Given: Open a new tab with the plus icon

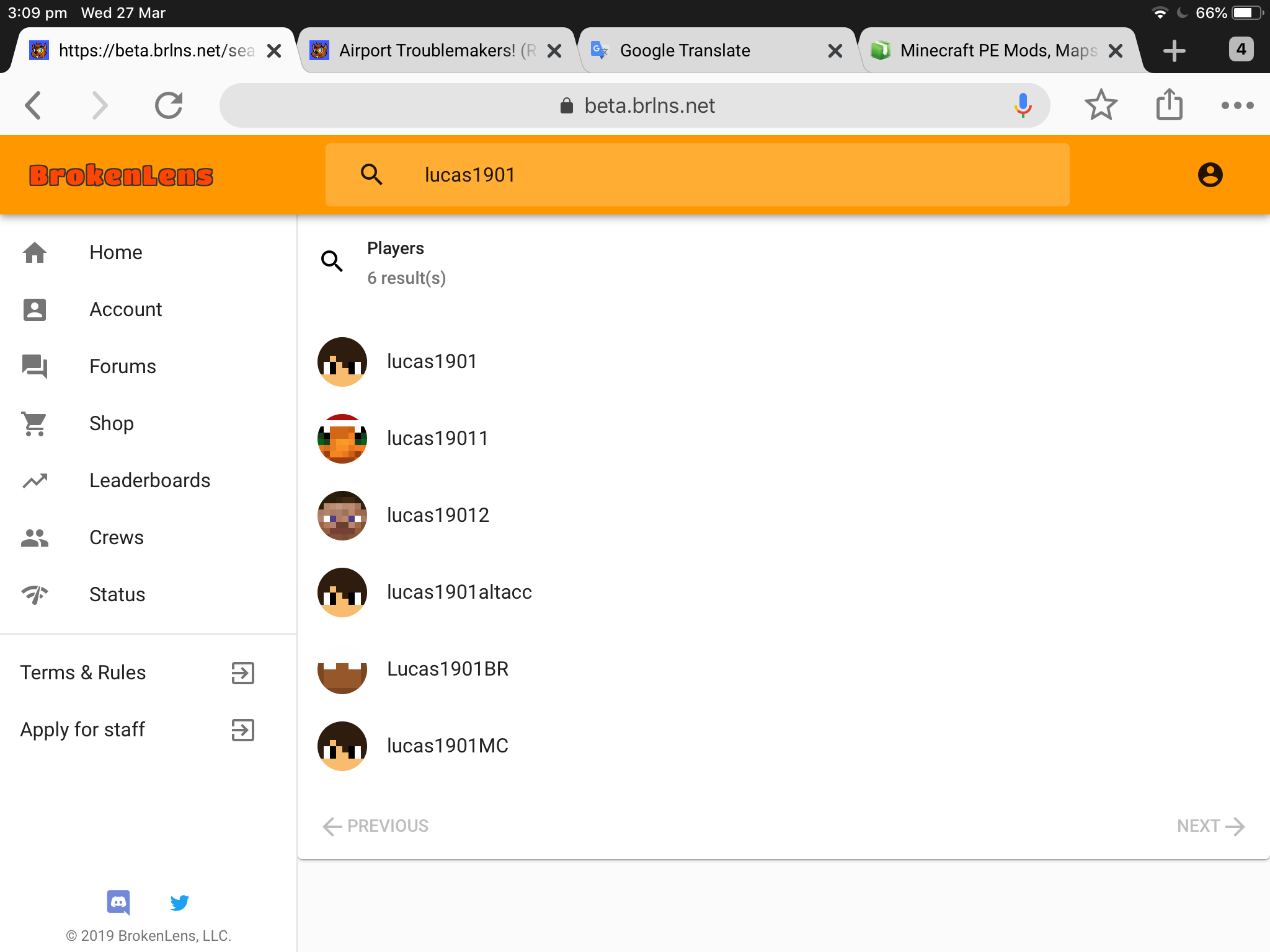Looking at the screenshot, I should click(1174, 50).
